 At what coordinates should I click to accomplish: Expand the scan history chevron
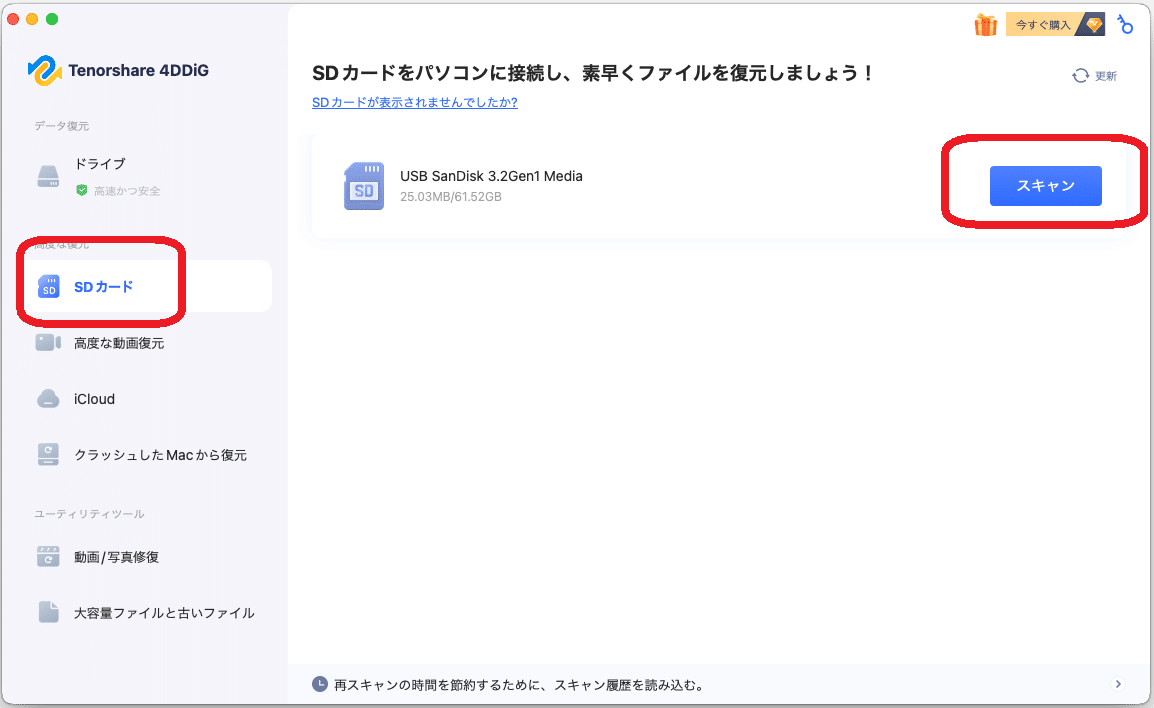pos(1120,685)
